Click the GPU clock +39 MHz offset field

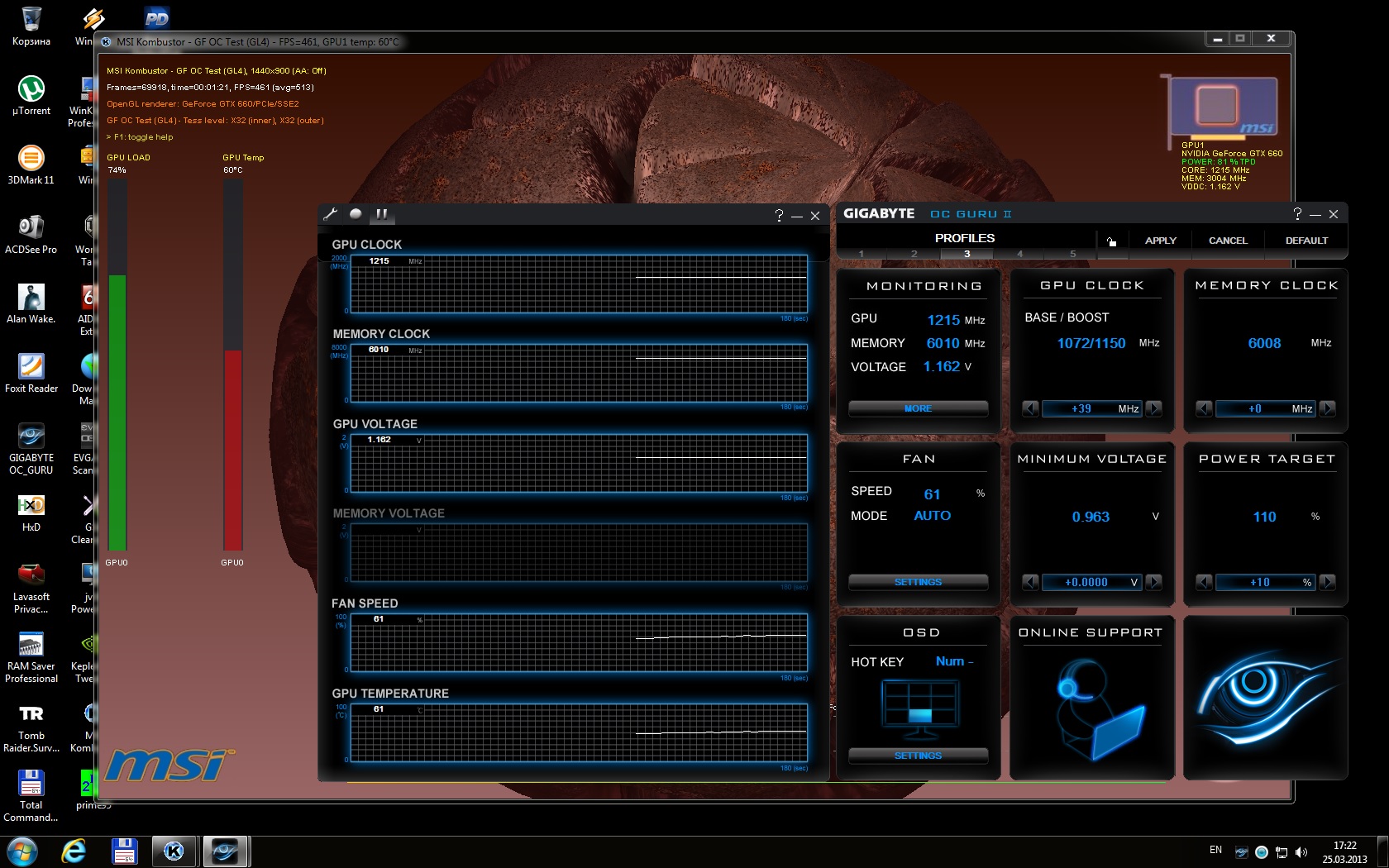1092,408
